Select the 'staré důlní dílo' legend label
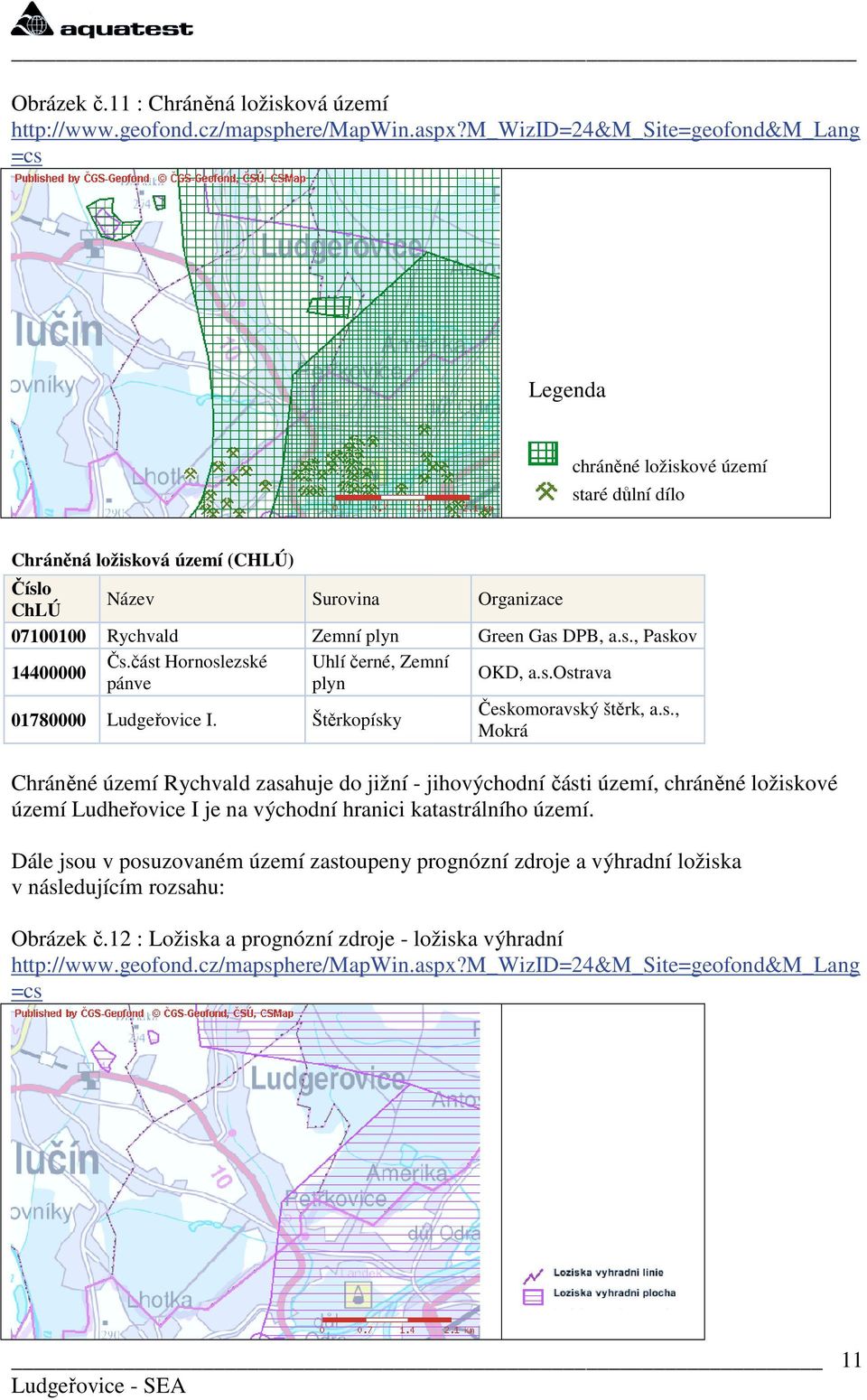 [628, 494]
